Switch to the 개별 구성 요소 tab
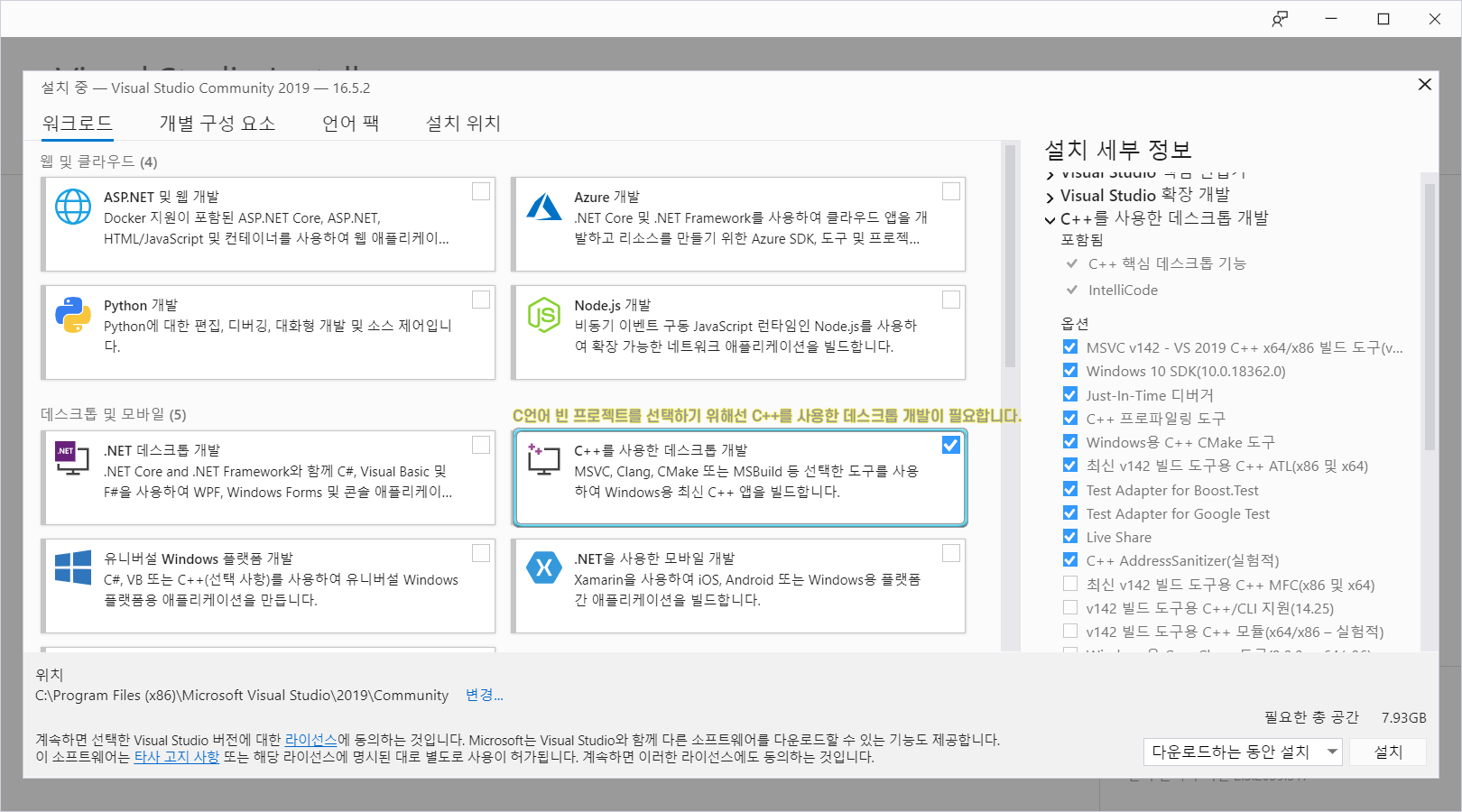Viewport: 1462px width, 812px height. click(217, 124)
